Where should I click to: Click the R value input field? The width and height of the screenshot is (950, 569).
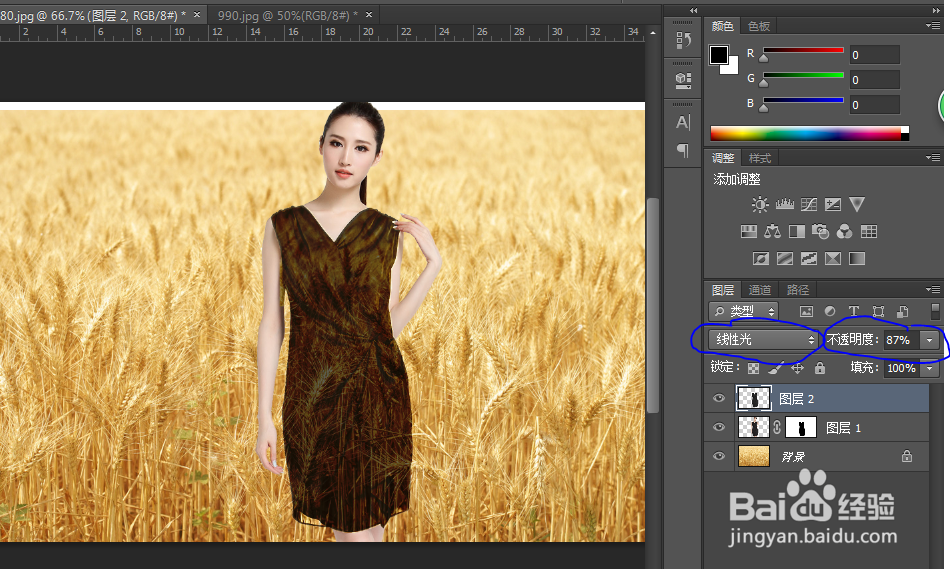pos(874,55)
